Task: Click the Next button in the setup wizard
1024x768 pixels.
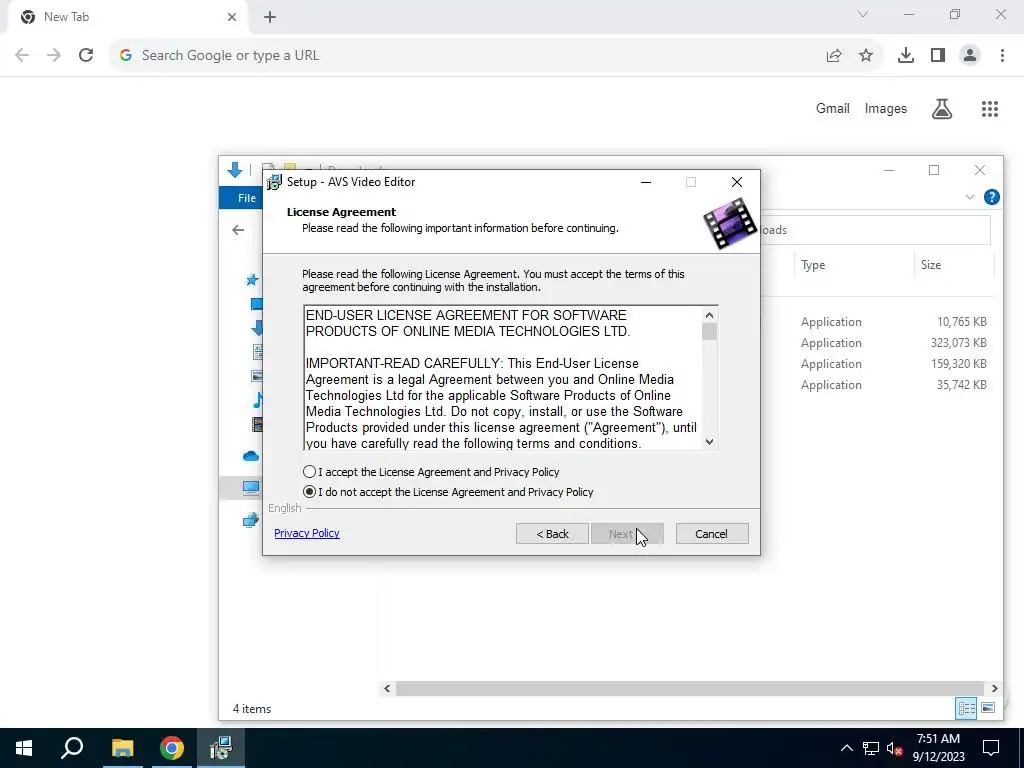Action: tap(627, 534)
